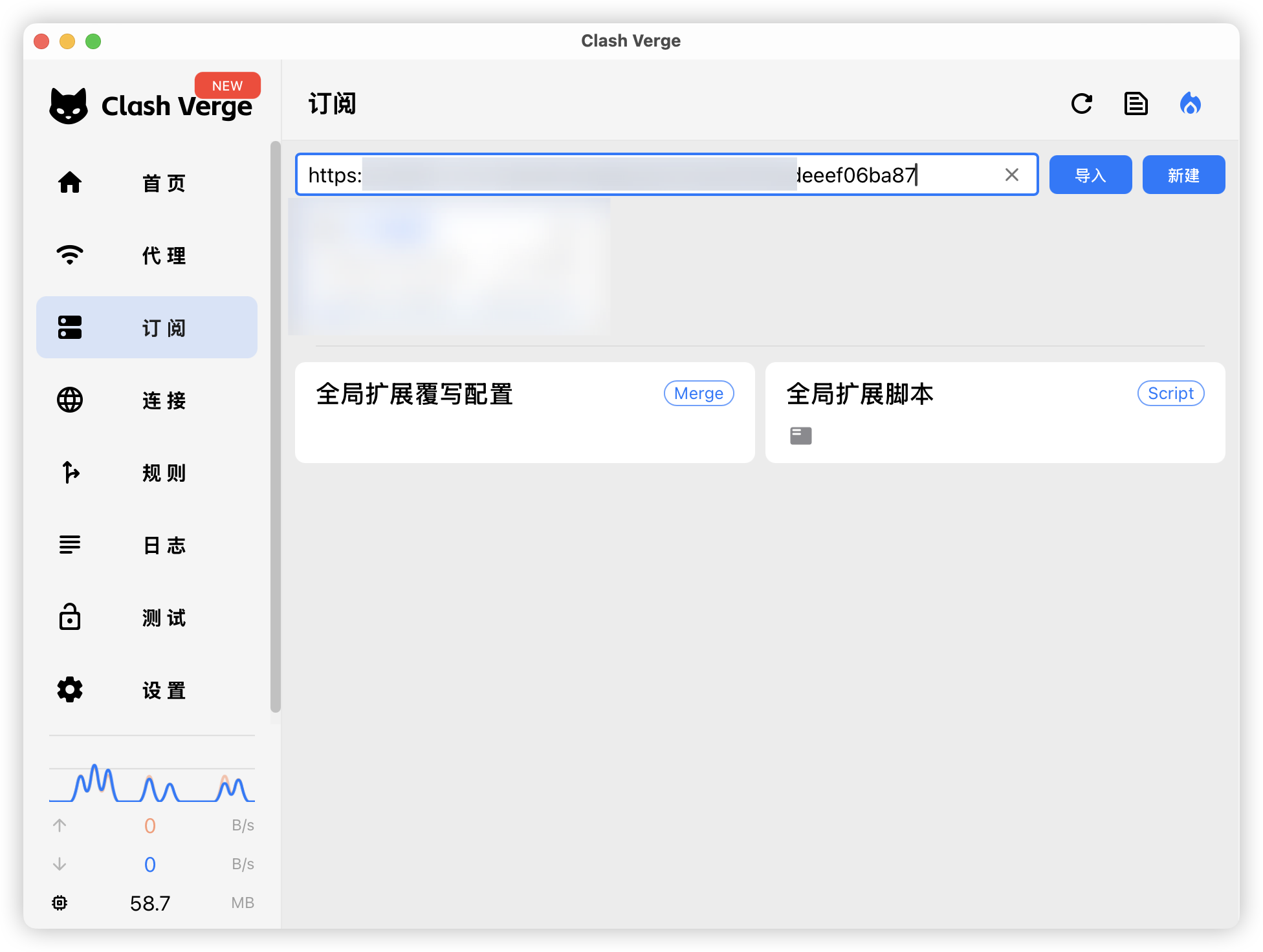Click the sidebar vertical scrollbar

tap(276, 427)
